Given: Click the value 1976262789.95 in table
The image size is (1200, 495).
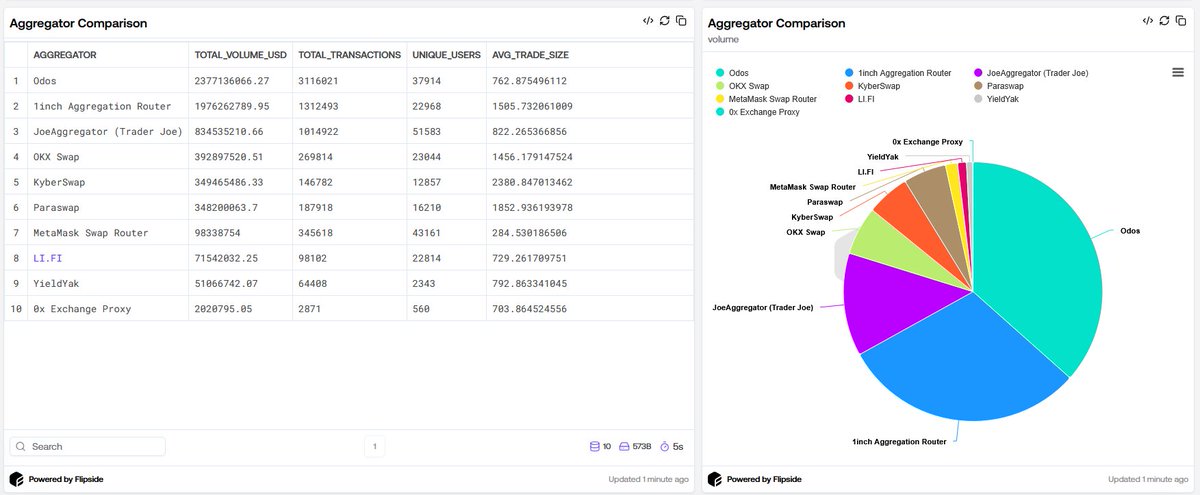Looking at the screenshot, I should tap(231, 106).
